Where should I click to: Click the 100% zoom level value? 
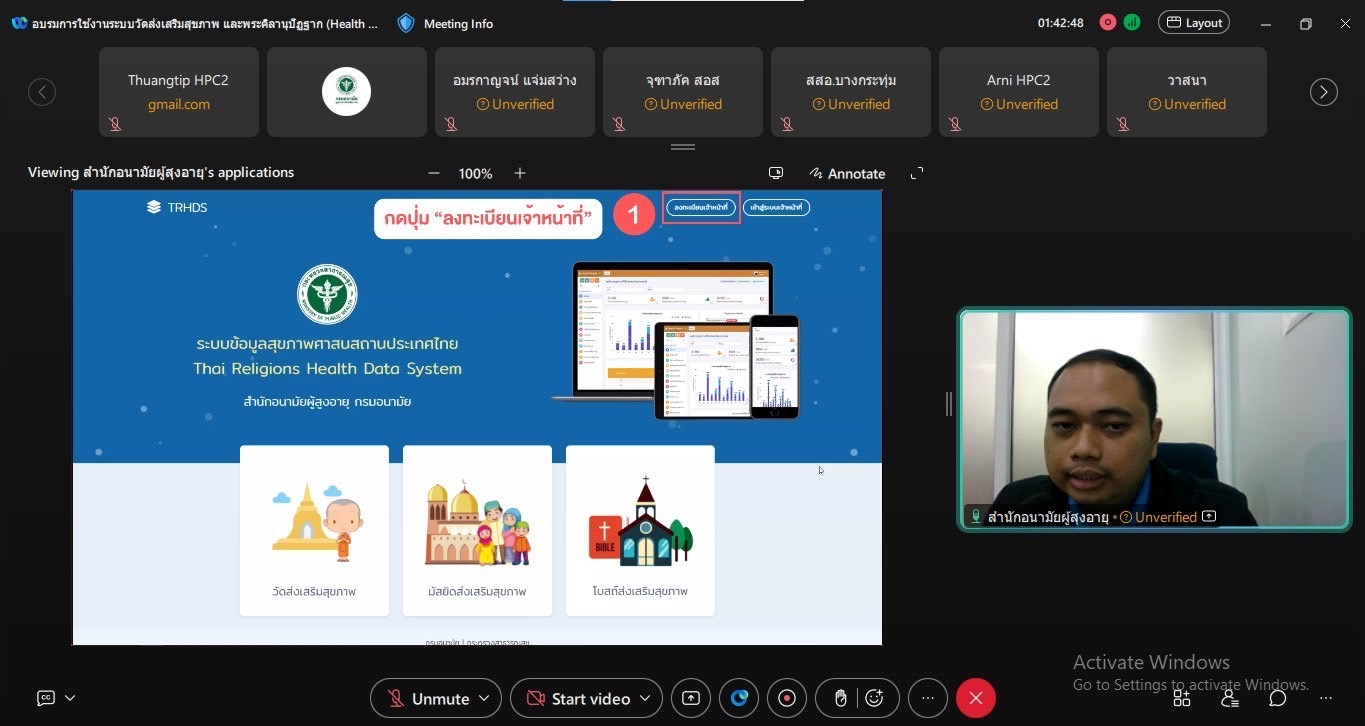point(476,174)
